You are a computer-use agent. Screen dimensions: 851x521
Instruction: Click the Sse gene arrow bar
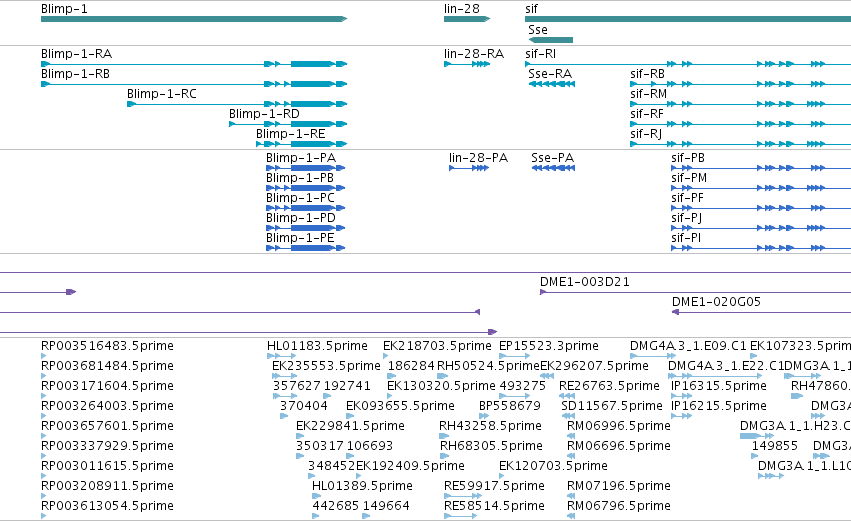click(x=550, y=40)
